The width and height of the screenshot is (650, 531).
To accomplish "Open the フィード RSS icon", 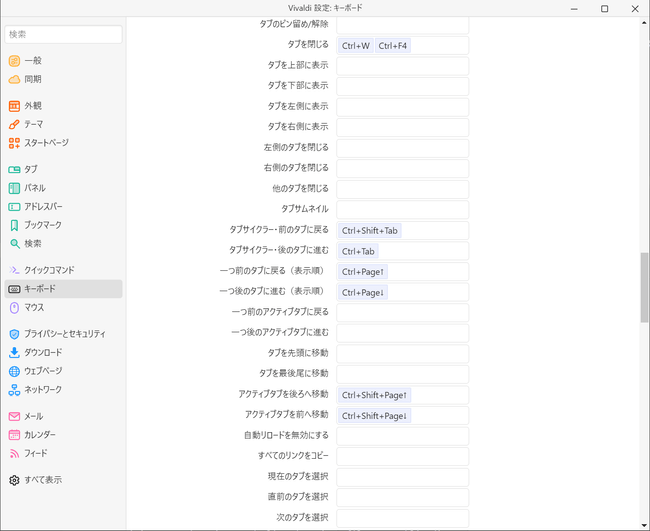I will coord(14,453).
